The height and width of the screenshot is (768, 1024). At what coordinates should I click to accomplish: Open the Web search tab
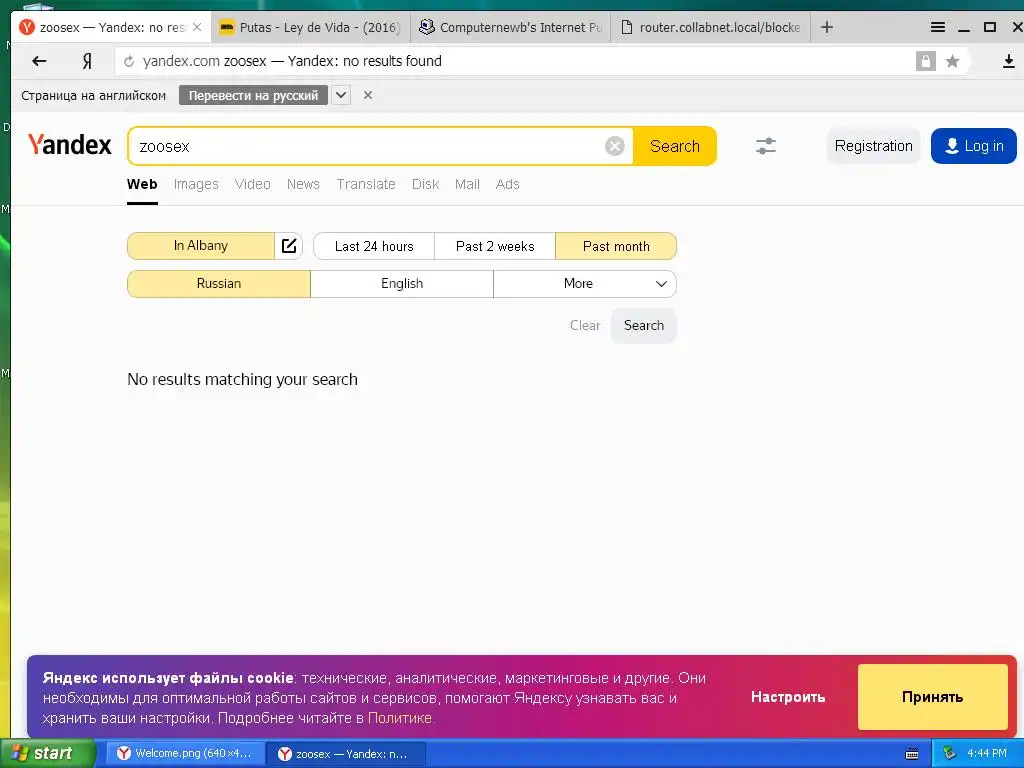(142, 184)
